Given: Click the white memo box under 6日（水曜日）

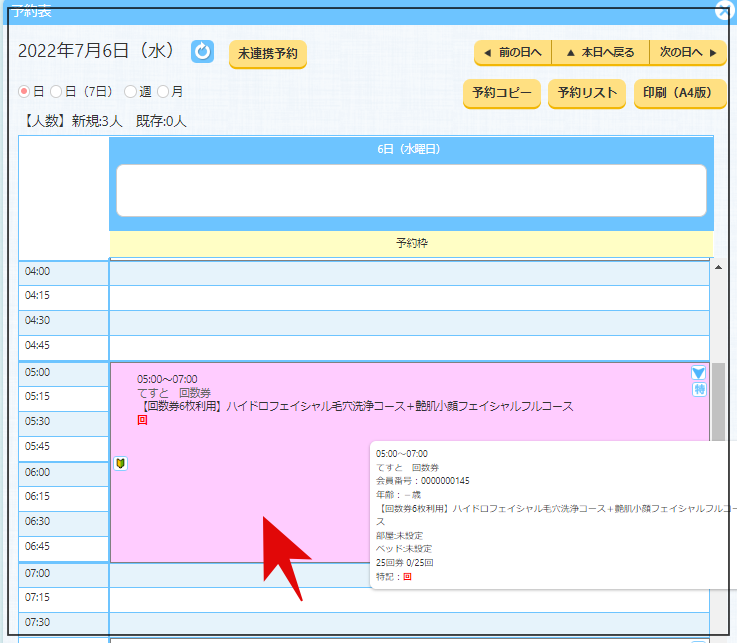Looking at the screenshot, I should (x=411, y=190).
